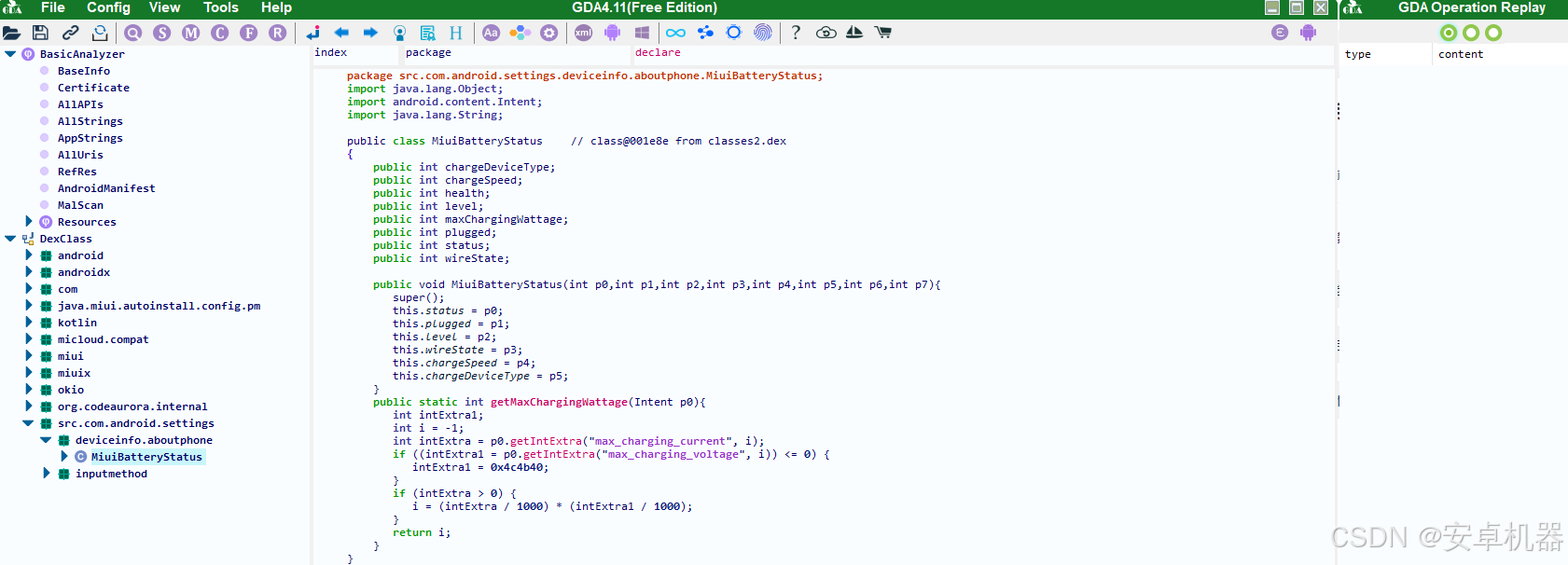1568x565 pixels.
Task: Open the Help menu
Action: [x=276, y=7]
